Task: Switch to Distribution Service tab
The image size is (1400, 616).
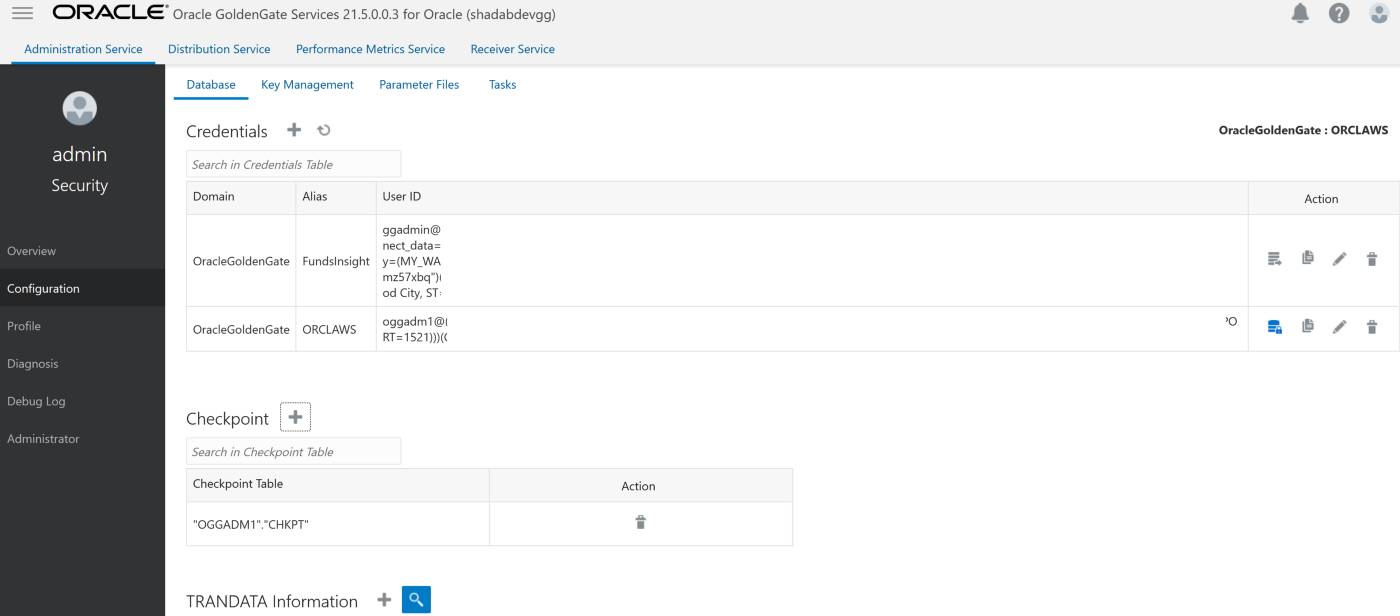Action: (x=219, y=49)
